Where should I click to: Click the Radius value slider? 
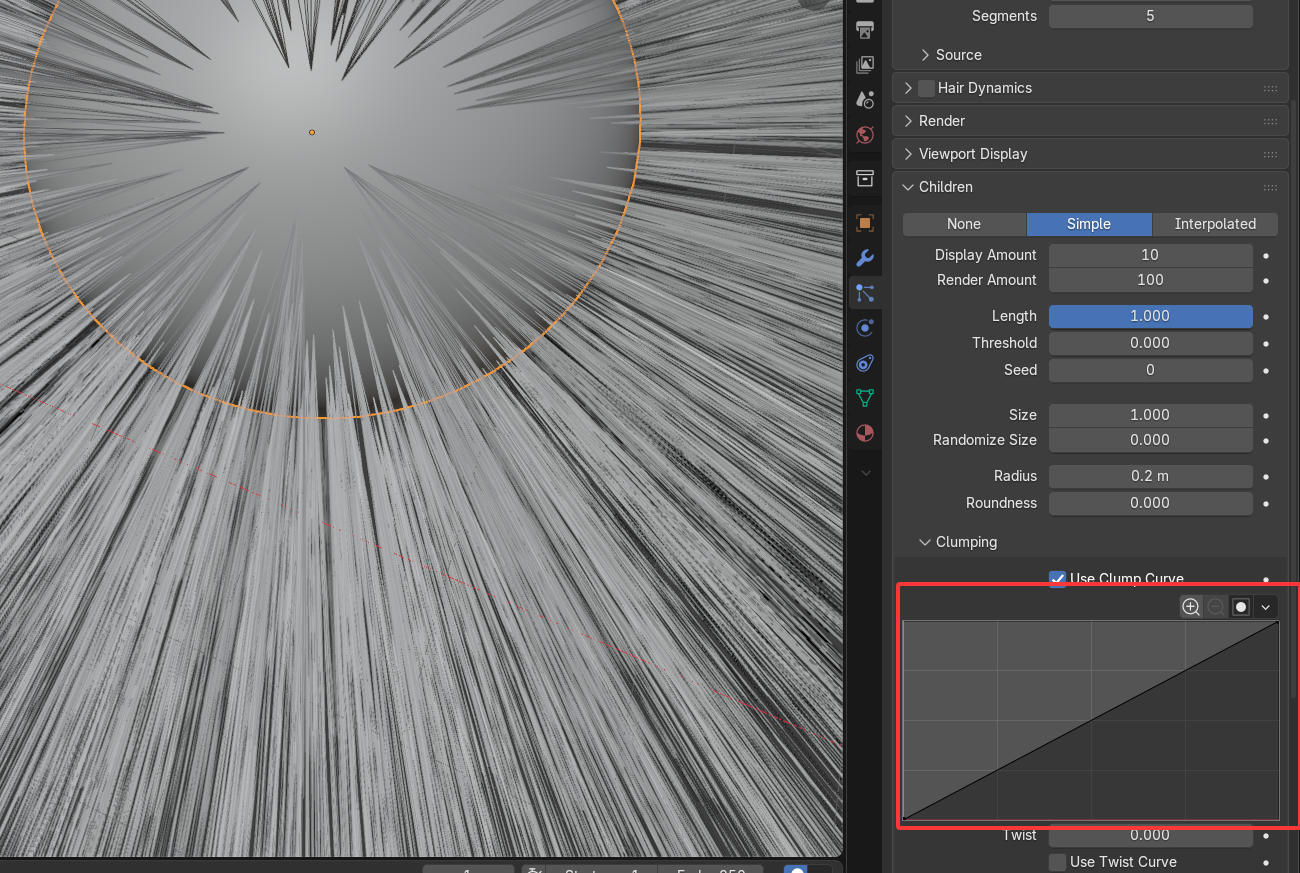pyautogui.click(x=1150, y=476)
